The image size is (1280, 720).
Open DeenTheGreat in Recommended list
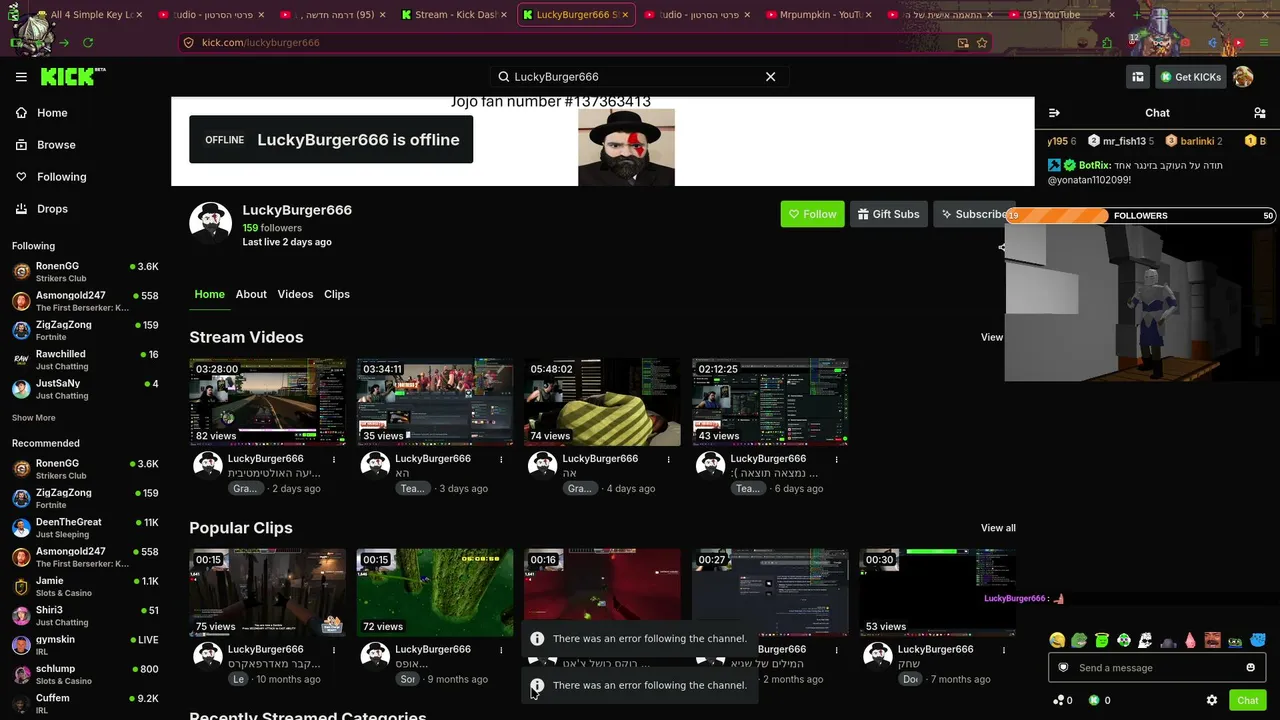pos(85,527)
